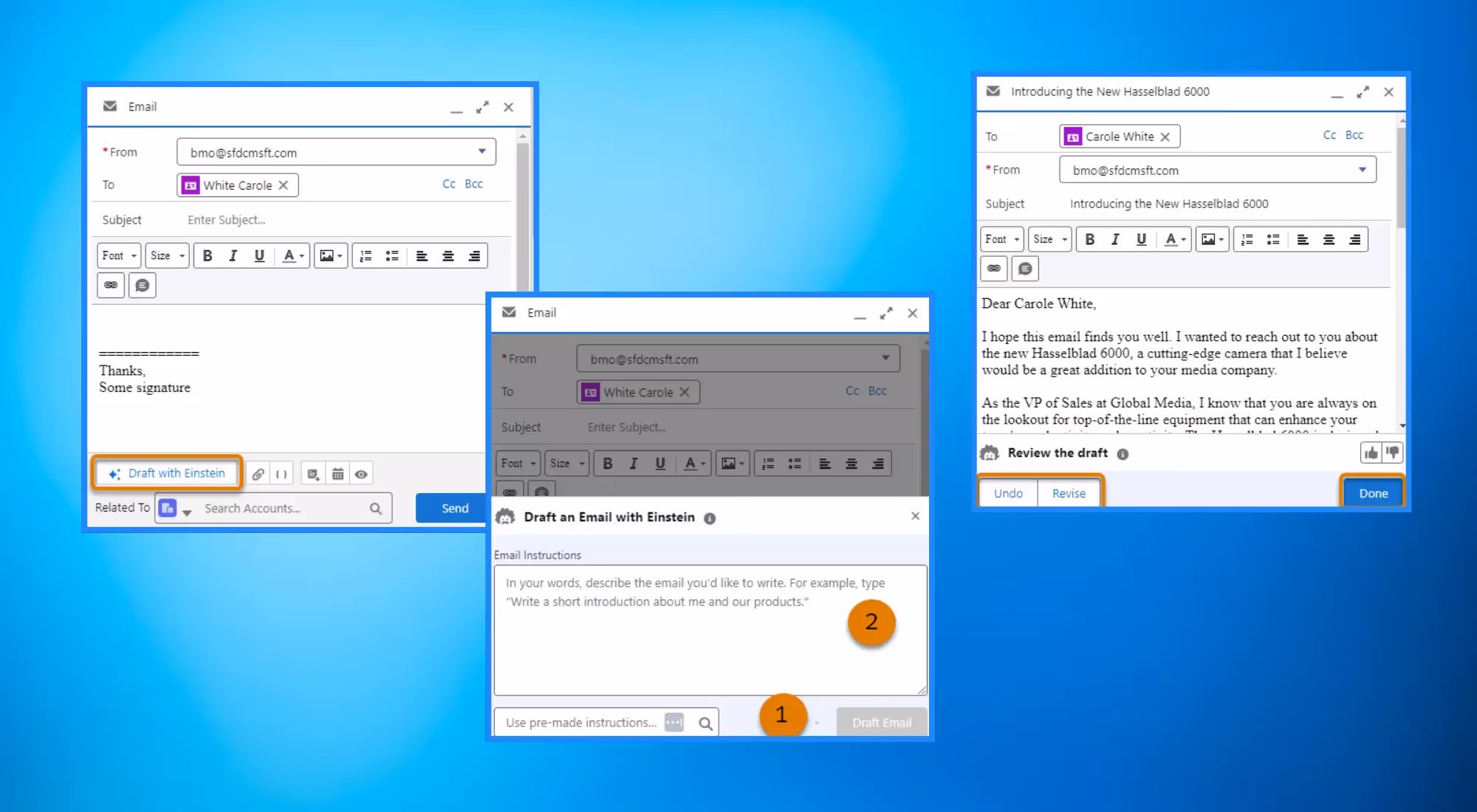This screenshot has height=812, width=1477.
Task: Toggle Bold in Hasselblad email toolbar
Action: pyautogui.click(x=1089, y=239)
